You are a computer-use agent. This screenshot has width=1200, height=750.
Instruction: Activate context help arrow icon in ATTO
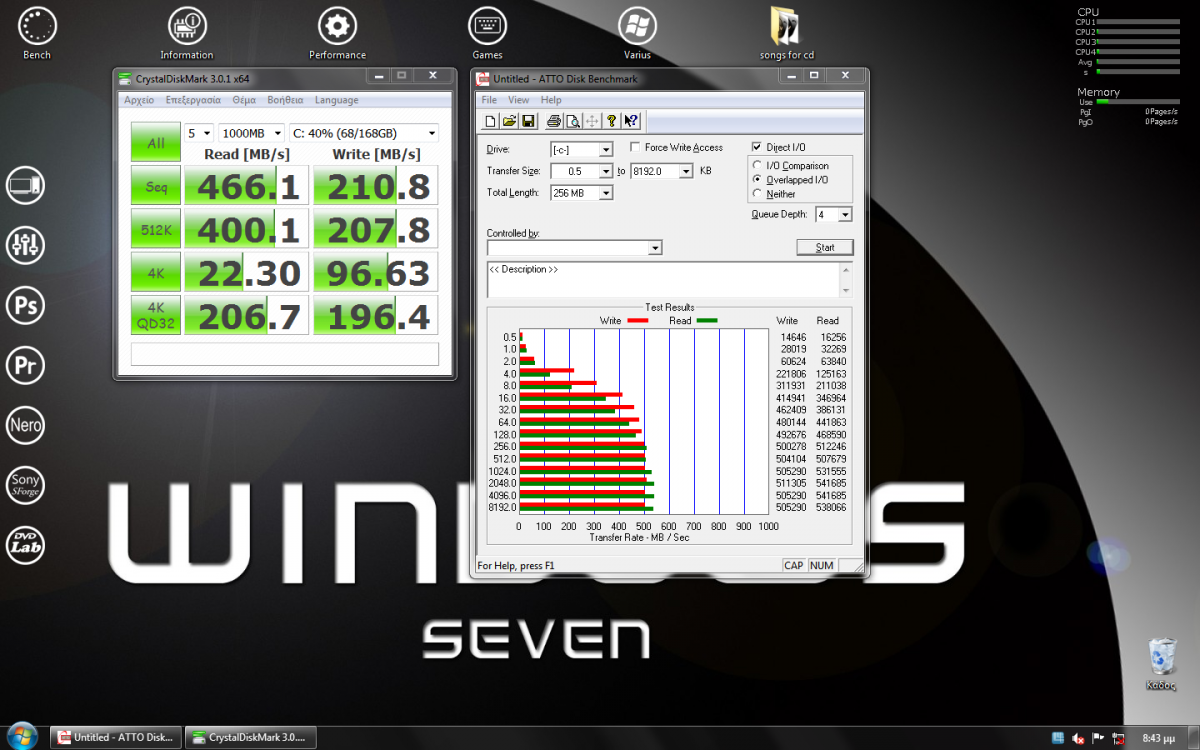[631, 121]
